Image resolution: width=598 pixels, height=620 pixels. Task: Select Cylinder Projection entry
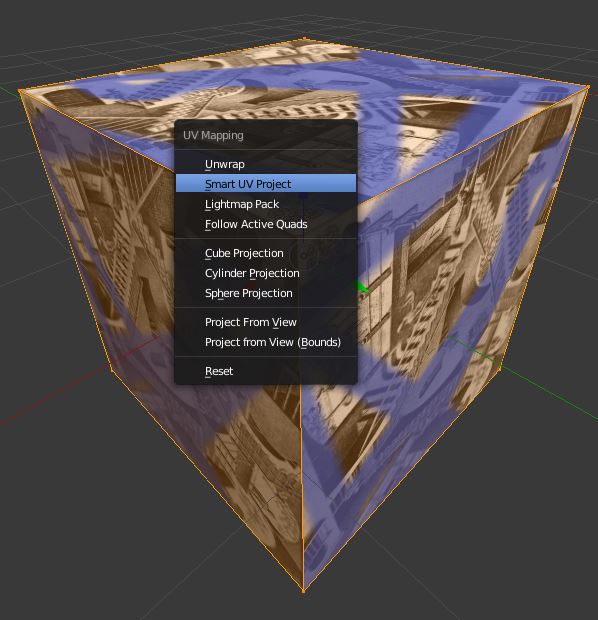pyautogui.click(x=266, y=273)
